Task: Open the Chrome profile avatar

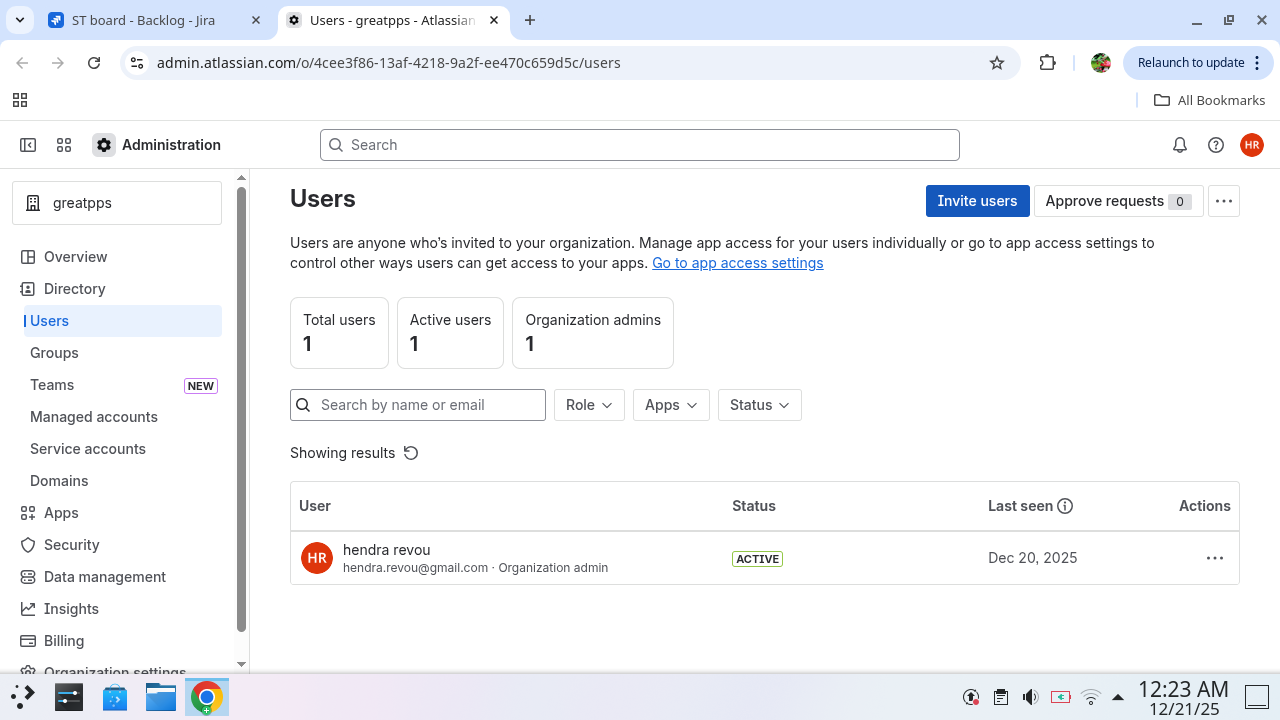Action: (x=1101, y=63)
